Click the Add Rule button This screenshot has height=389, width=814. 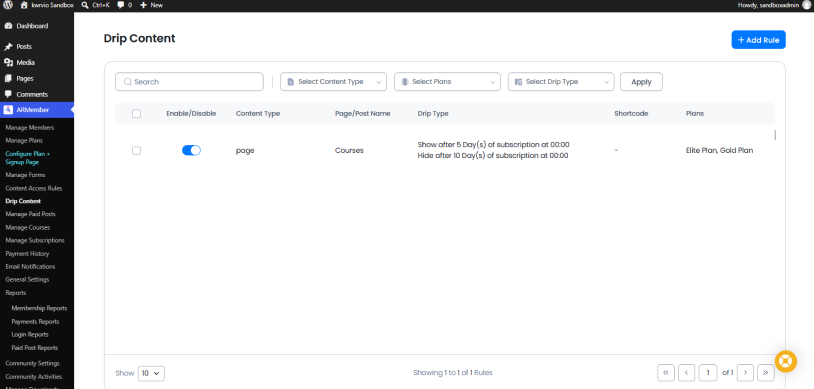[758, 40]
